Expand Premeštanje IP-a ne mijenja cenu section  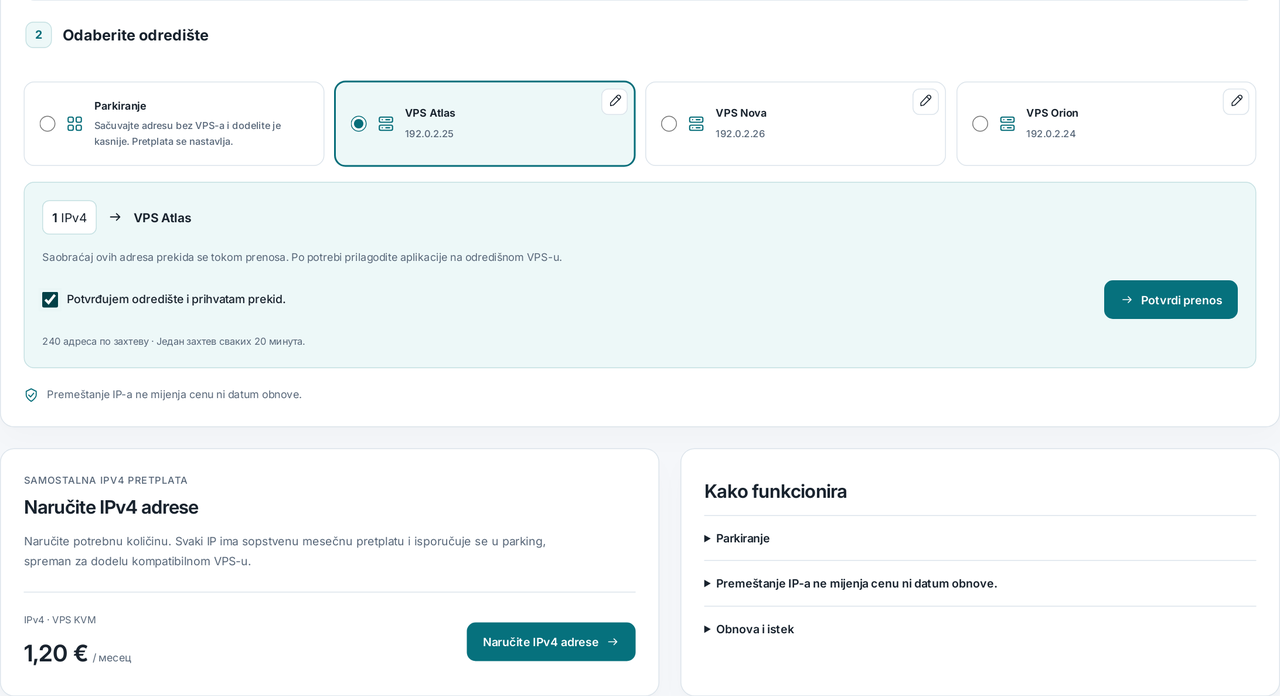click(x=980, y=583)
